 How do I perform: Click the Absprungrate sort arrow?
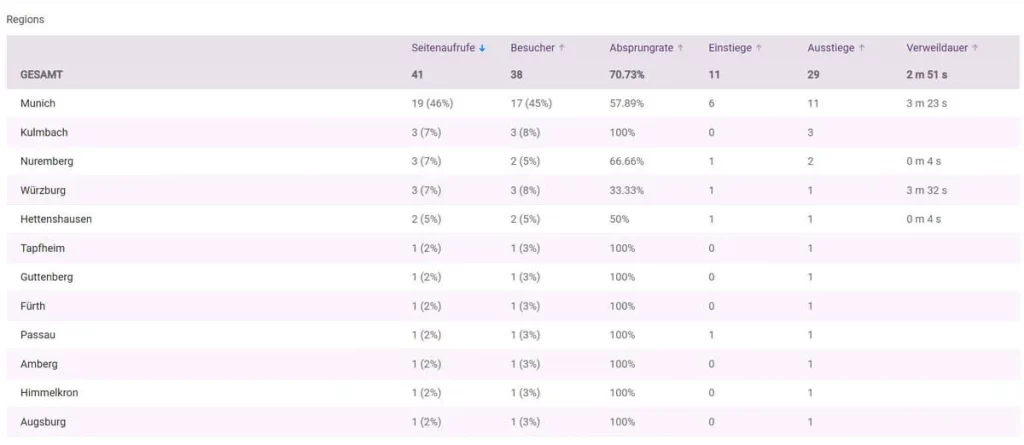pos(680,48)
